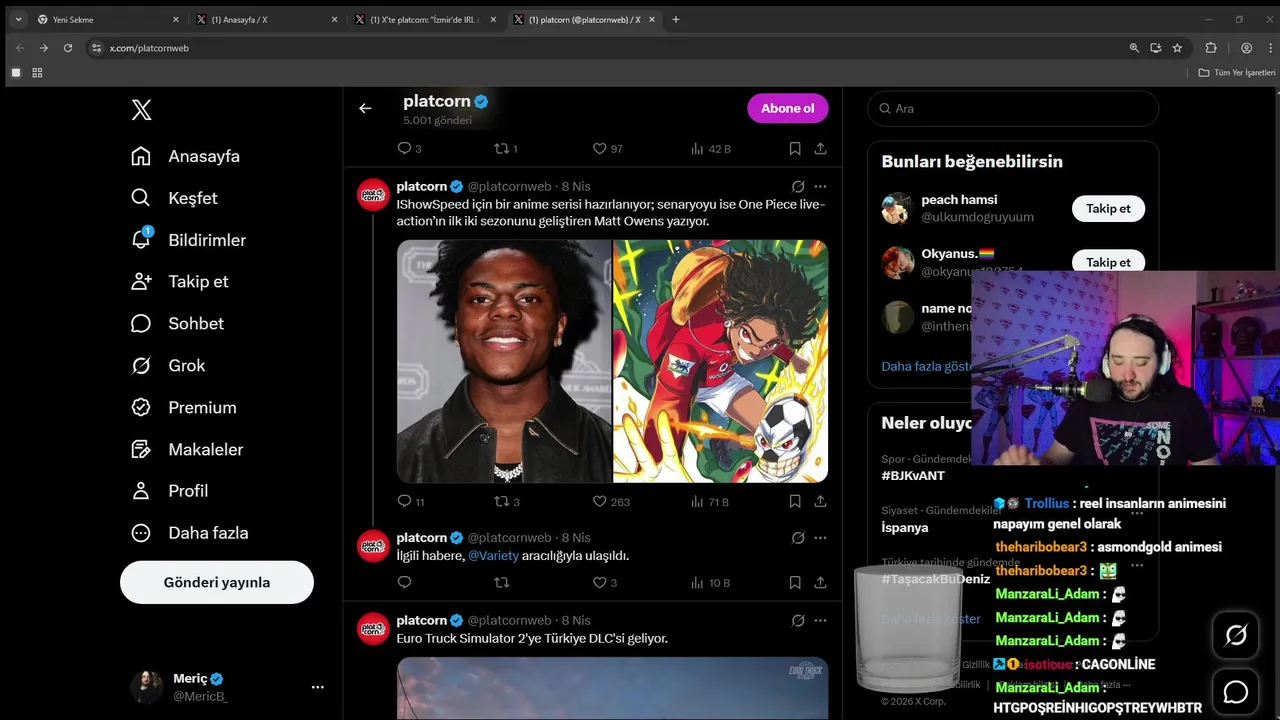Screen dimensions: 1280x720
Task: Share the top post with 97 likes
Action: (x=820, y=148)
